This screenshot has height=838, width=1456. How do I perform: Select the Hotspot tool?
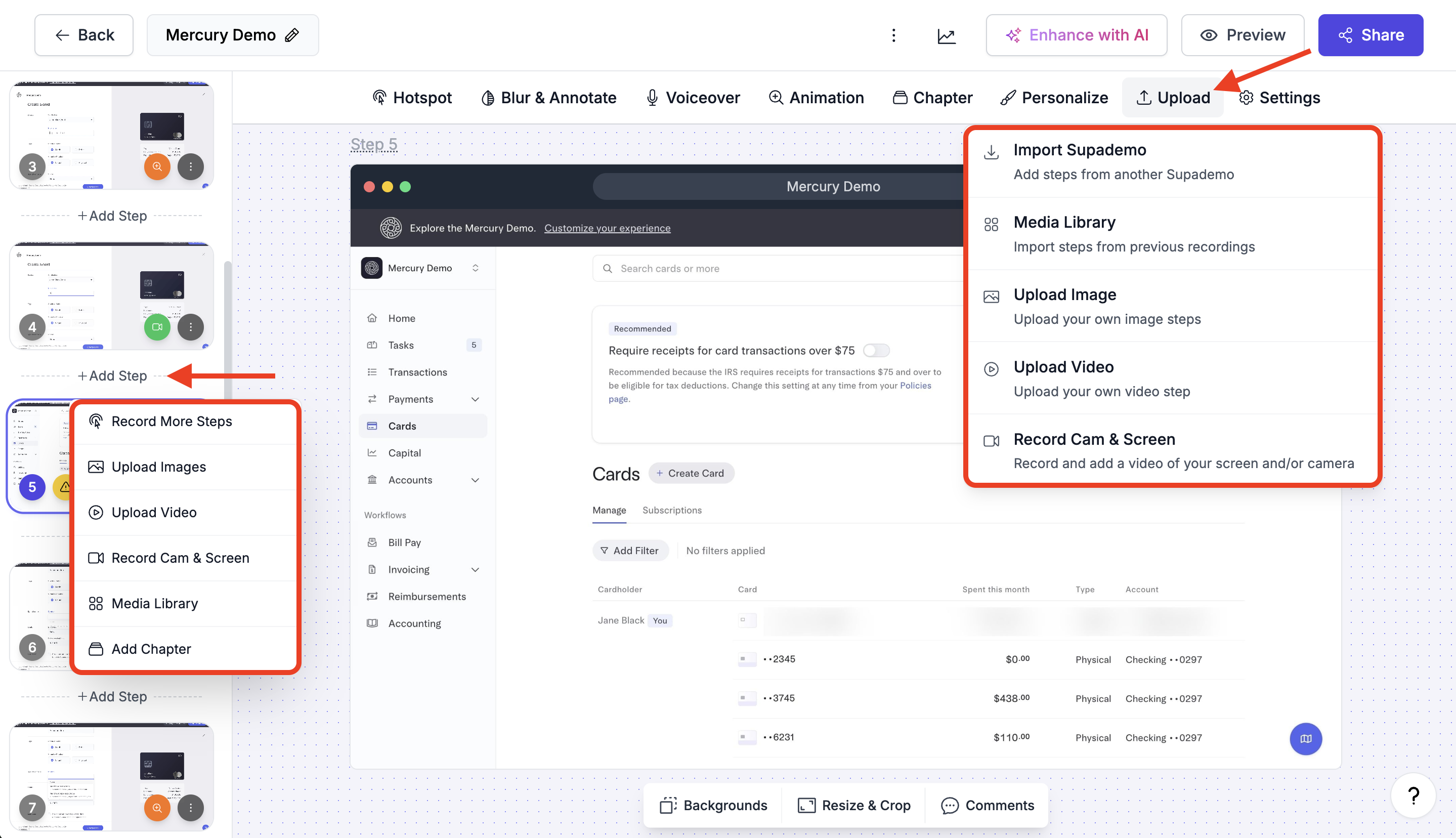click(412, 98)
